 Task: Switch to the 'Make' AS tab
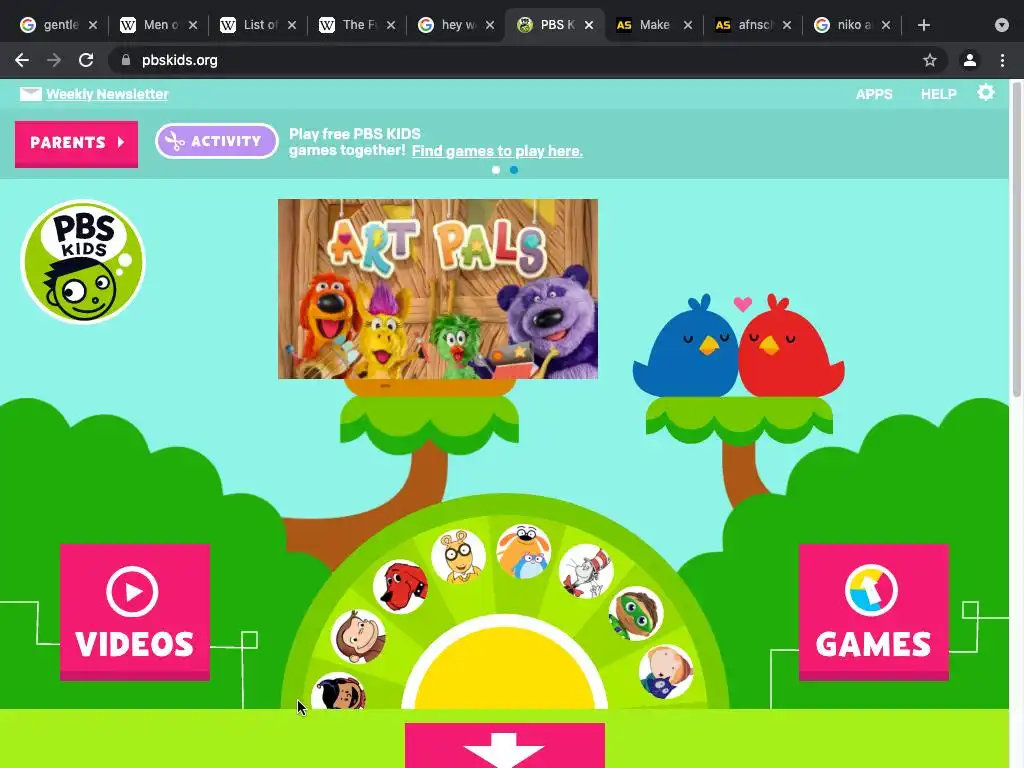(654, 25)
